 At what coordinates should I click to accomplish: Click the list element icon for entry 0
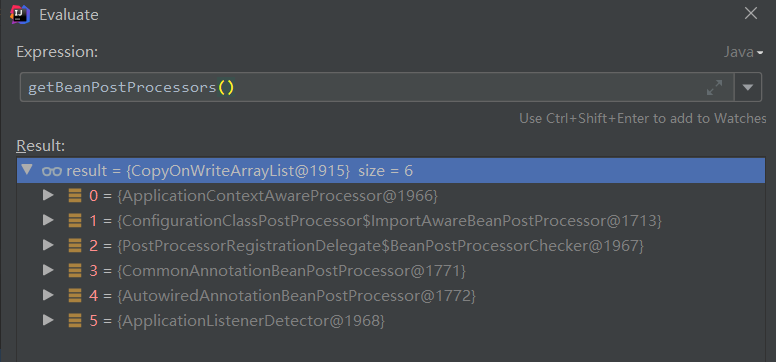(75, 196)
